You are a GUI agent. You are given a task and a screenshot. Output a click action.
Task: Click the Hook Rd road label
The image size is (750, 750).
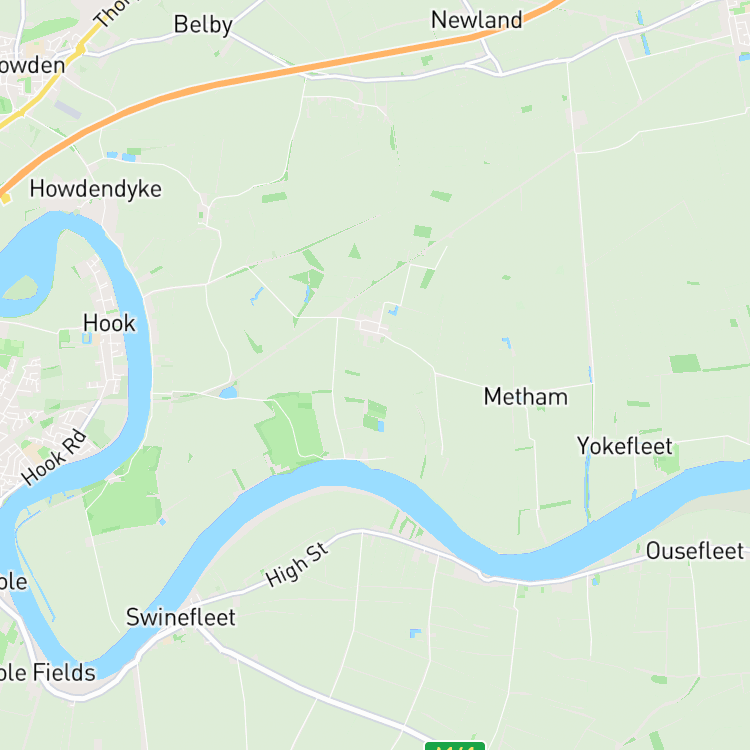coord(54,458)
